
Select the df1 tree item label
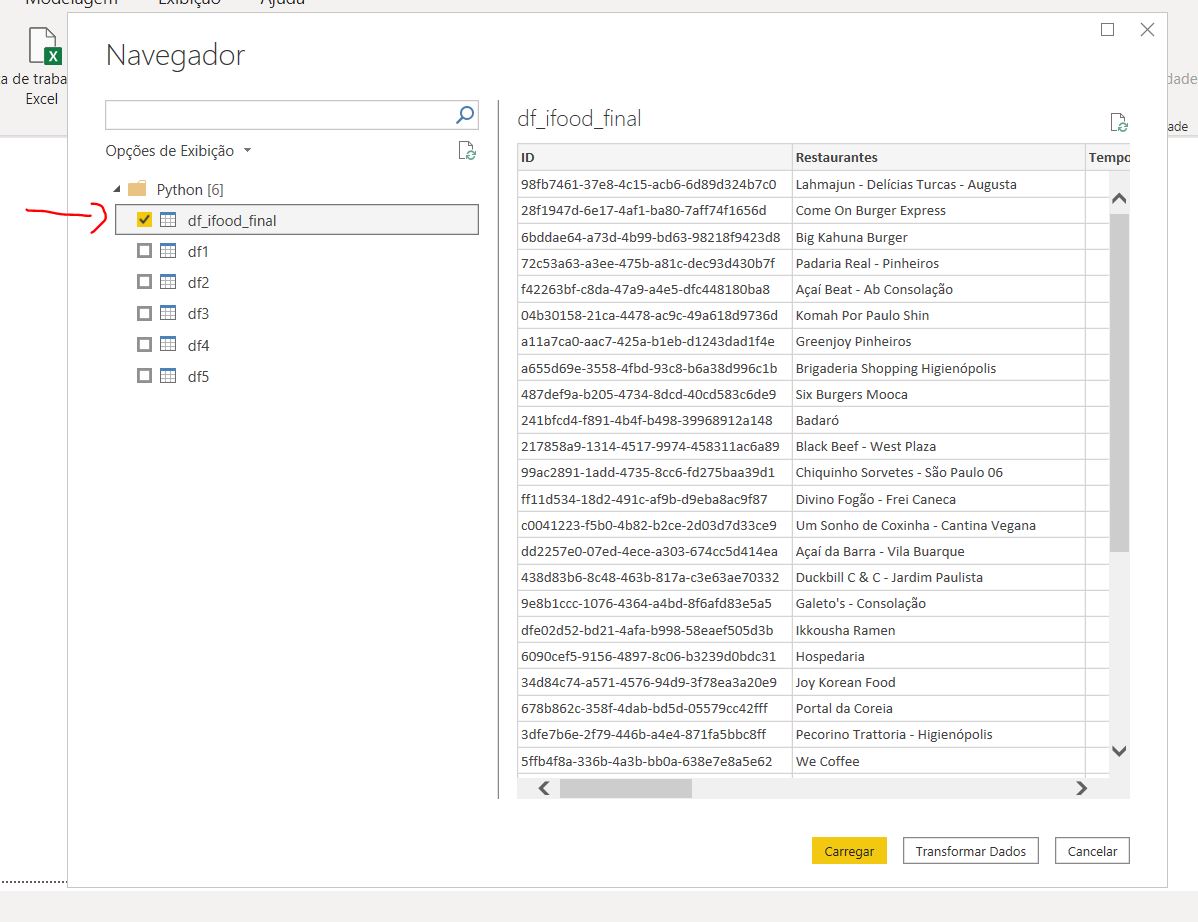click(x=198, y=251)
